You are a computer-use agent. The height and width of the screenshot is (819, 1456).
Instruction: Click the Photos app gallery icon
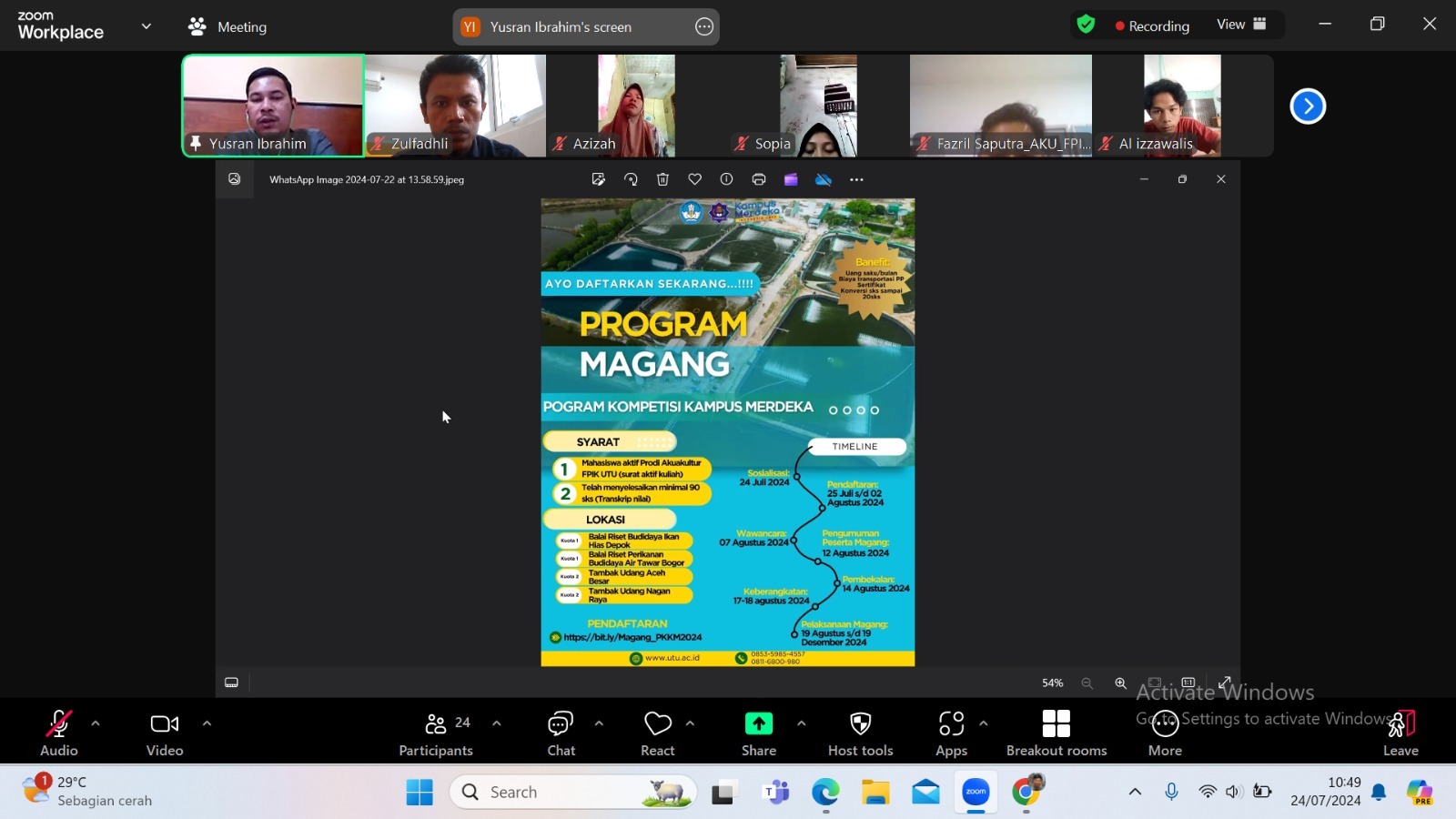coord(234,179)
